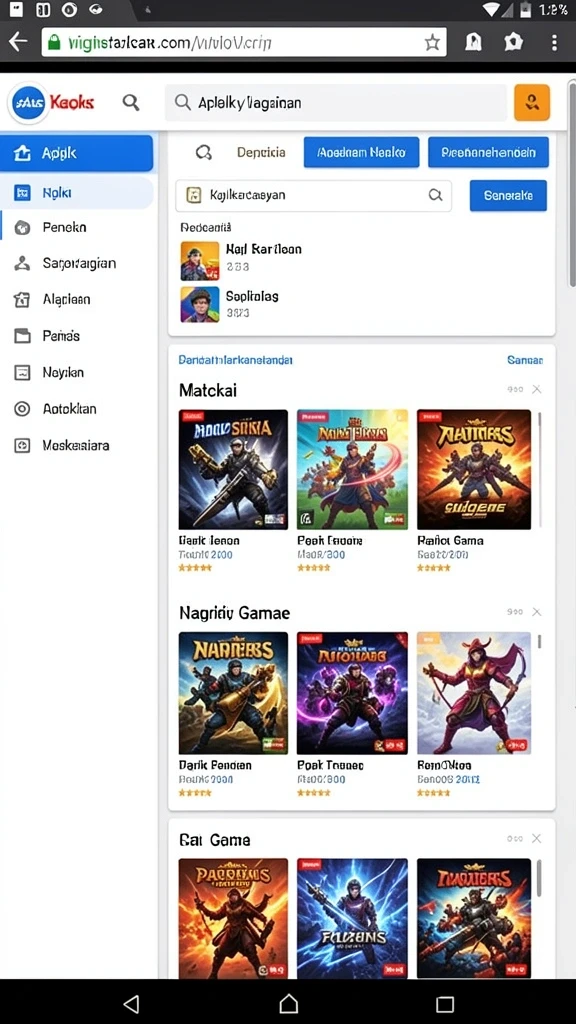This screenshot has width=576, height=1024.
Task: Click the Matckai row scrollbar
Action: [x=539, y=469]
